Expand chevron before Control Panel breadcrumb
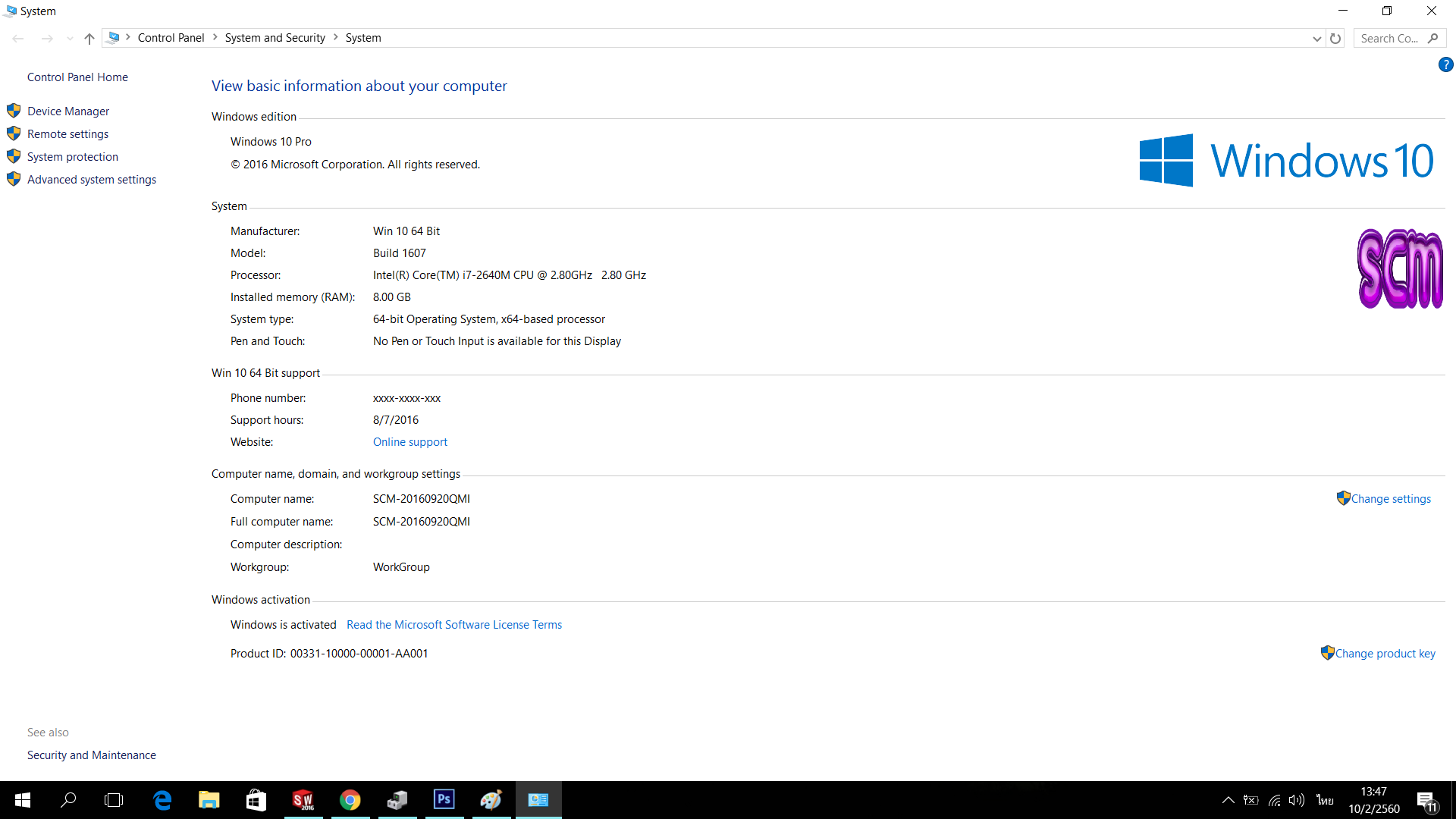 128,38
